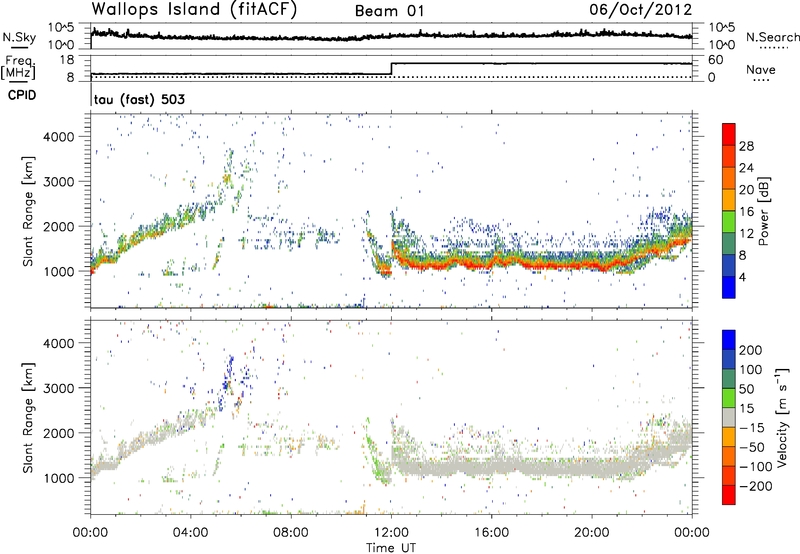Click the 'tau (fast) 503' text

coord(139,99)
